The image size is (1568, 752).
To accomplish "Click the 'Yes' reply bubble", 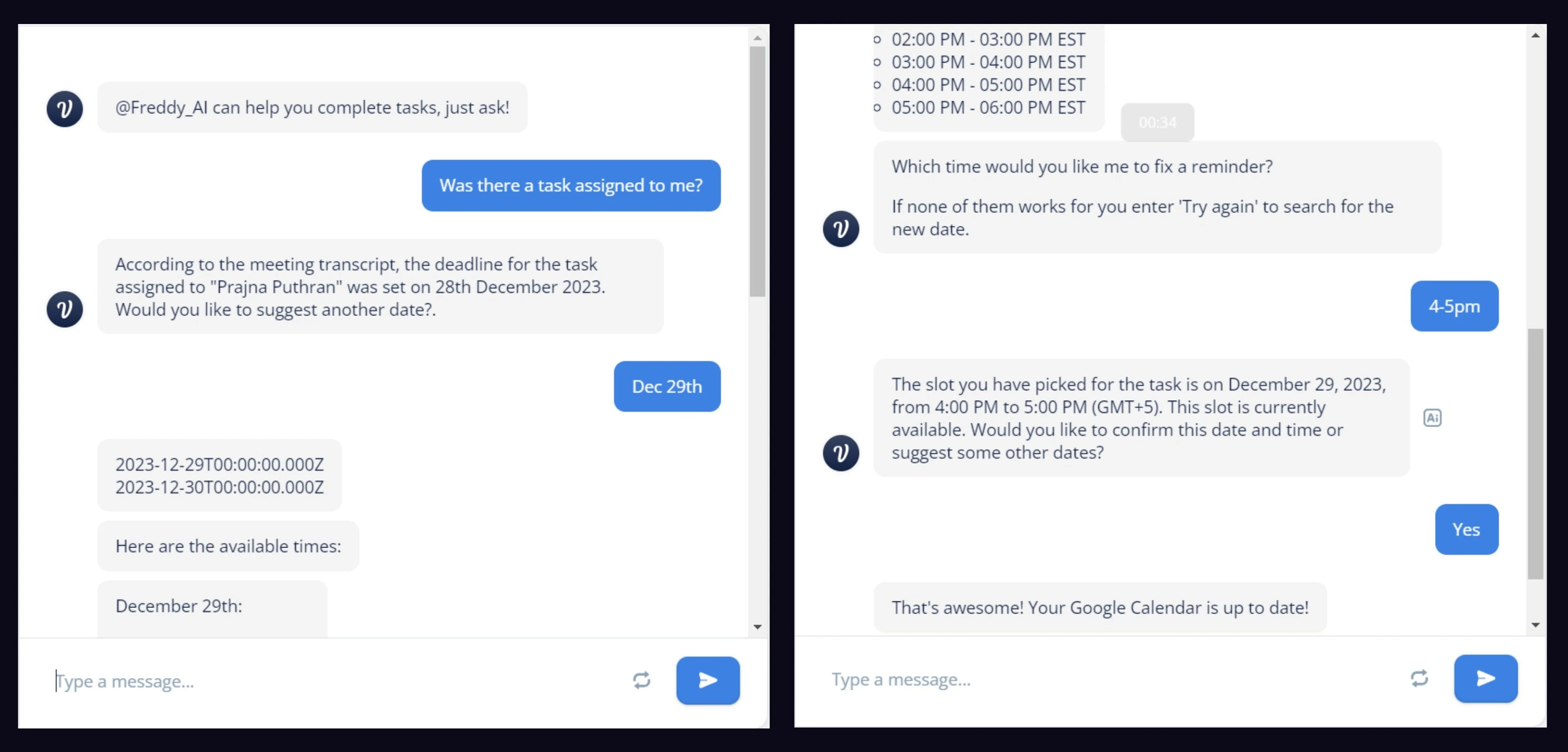I will tap(1466, 529).
